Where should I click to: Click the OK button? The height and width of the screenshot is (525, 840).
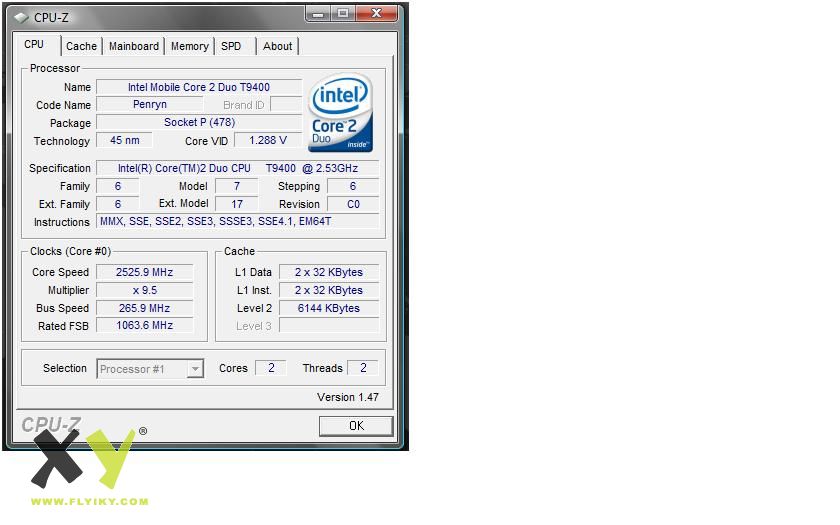point(356,426)
